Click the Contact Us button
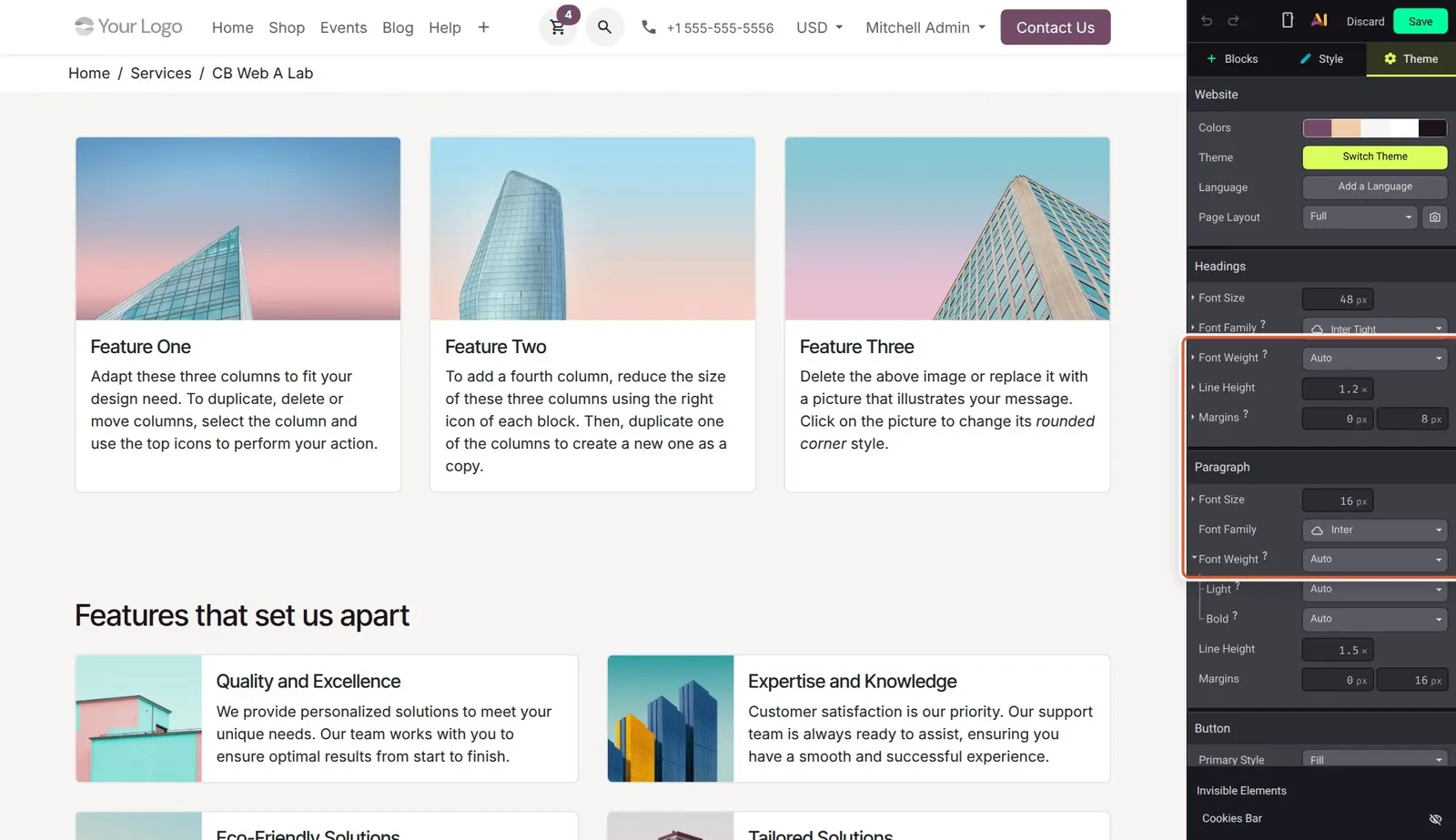This screenshot has height=840, width=1456. (1056, 27)
